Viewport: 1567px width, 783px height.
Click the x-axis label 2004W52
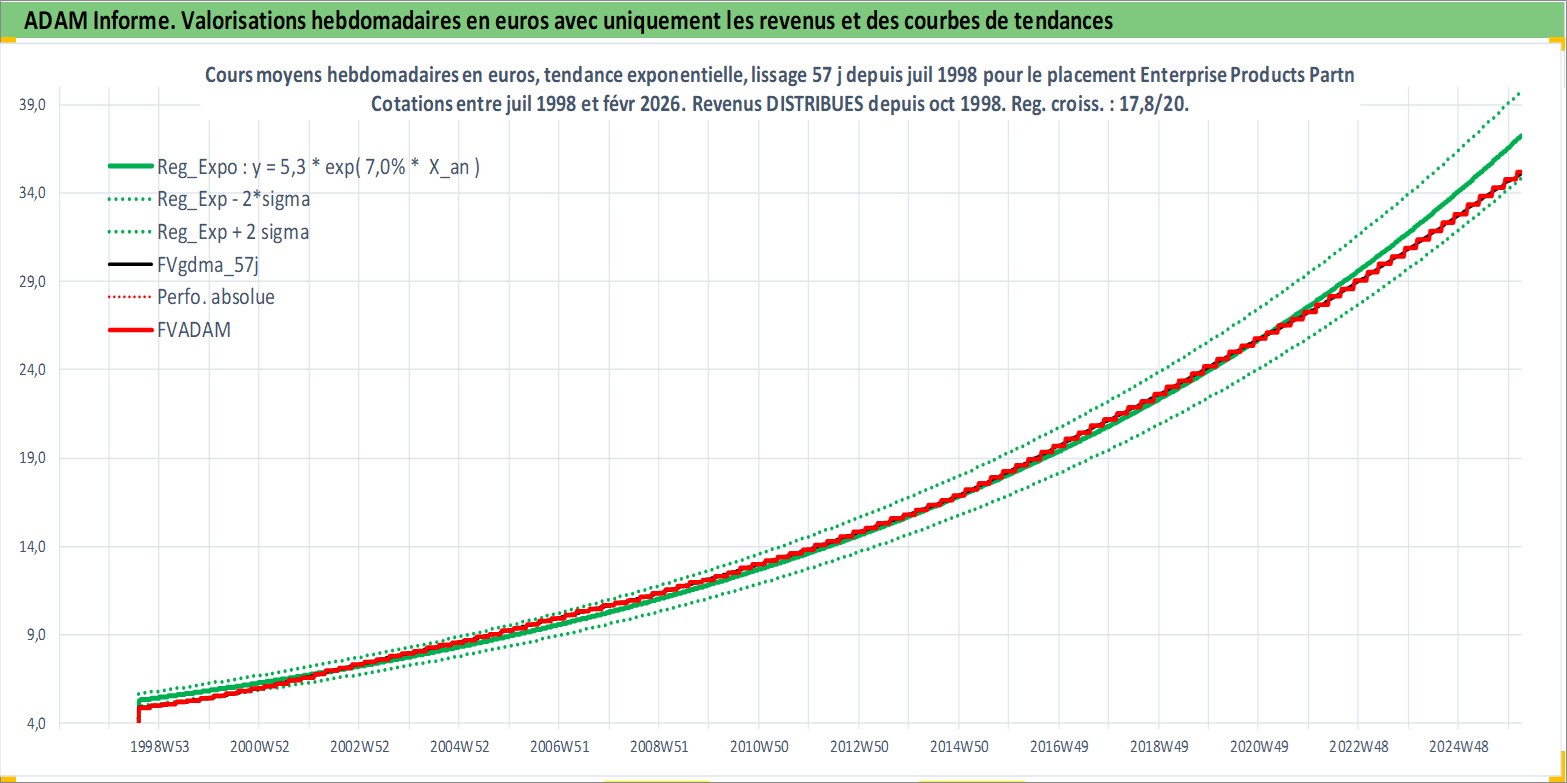click(x=459, y=747)
